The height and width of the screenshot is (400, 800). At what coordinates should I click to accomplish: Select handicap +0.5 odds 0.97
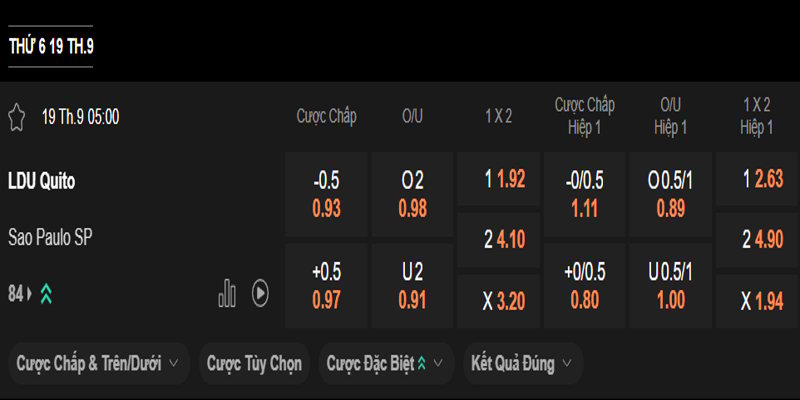point(326,286)
